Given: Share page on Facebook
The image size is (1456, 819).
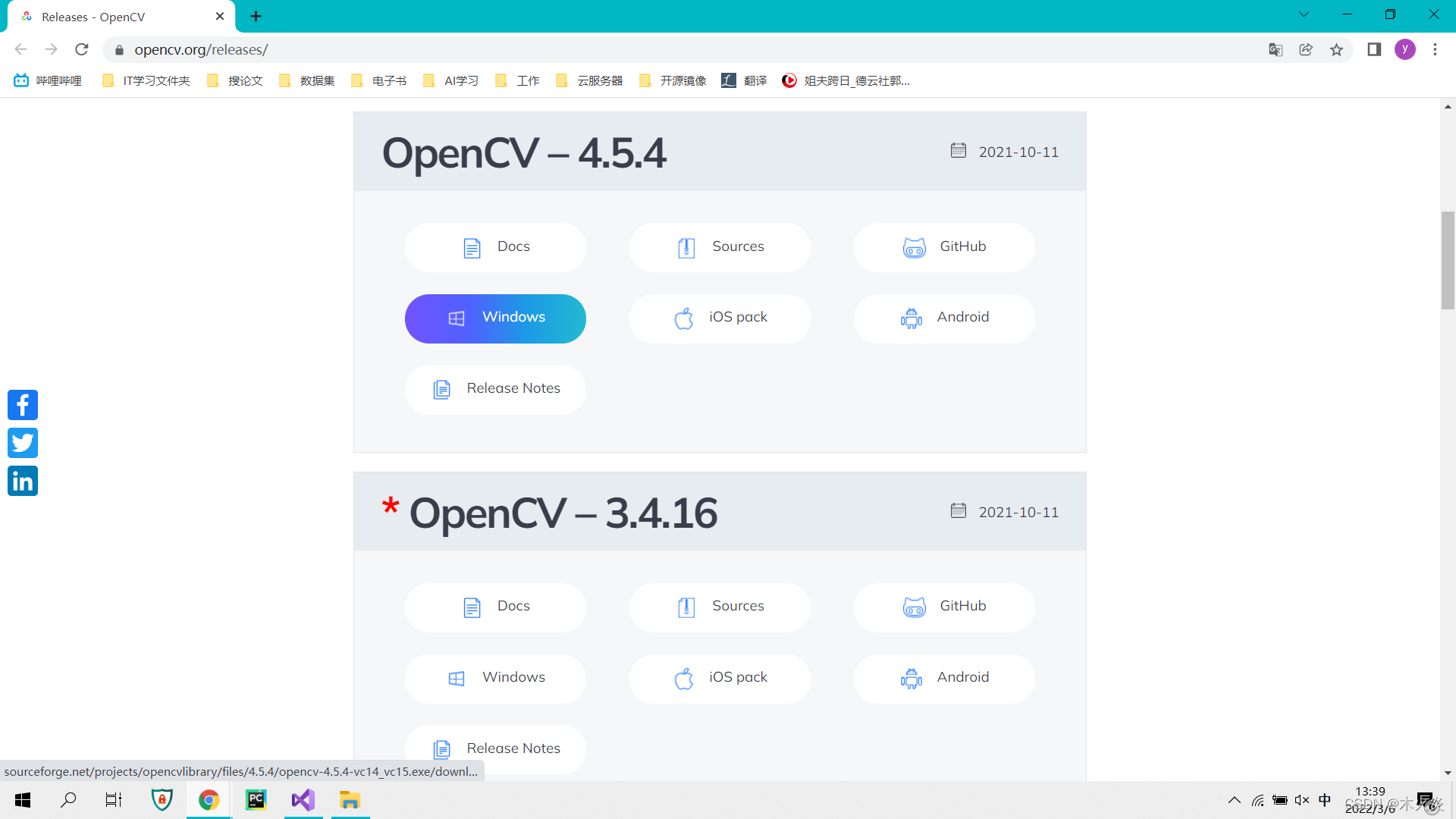Looking at the screenshot, I should click(23, 405).
